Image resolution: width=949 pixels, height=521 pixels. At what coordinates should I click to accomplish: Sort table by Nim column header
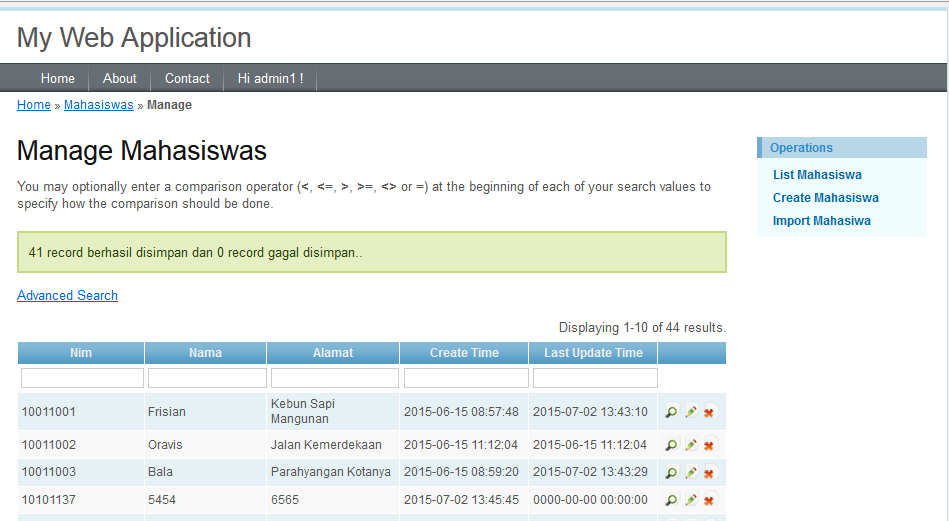[80, 353]
